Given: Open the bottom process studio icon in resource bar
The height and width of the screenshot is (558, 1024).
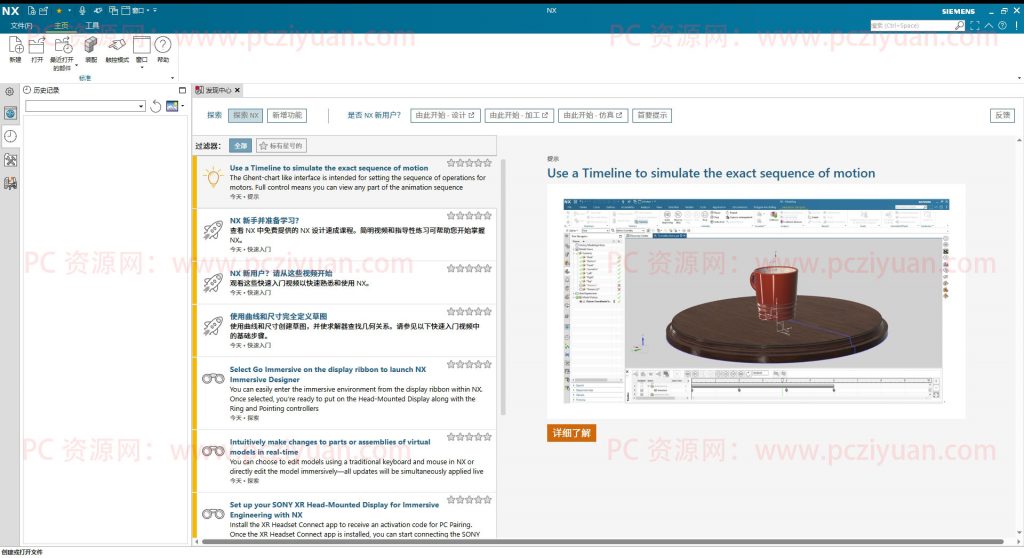Looking at the screenshot, I should (10, 184).
